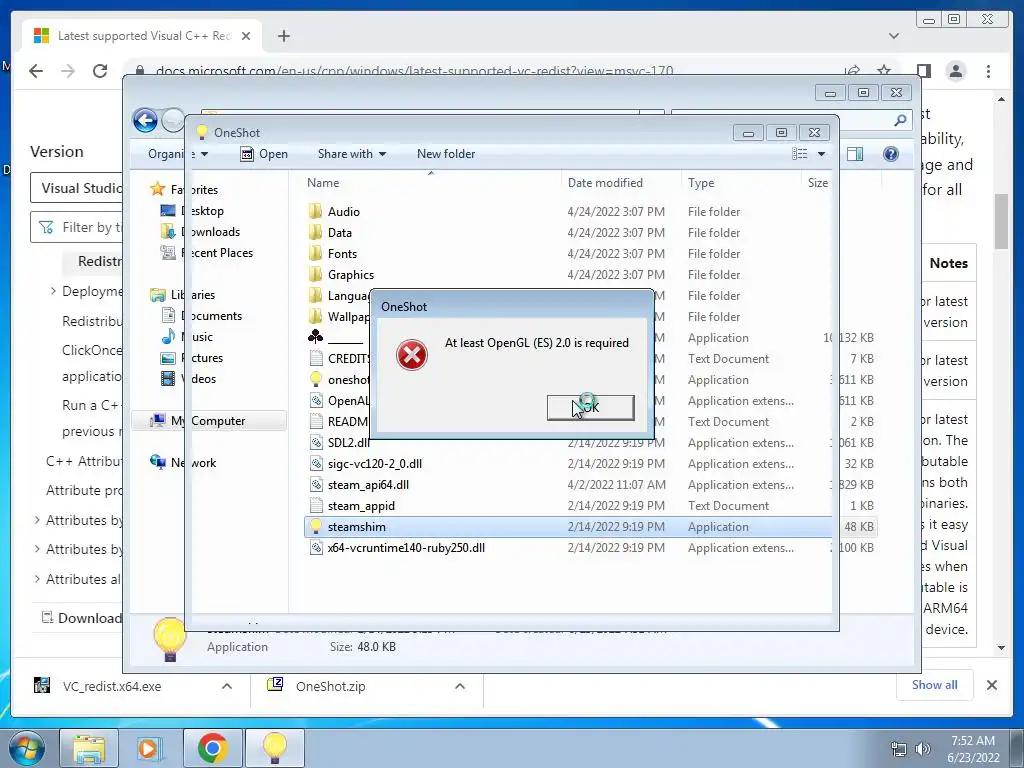
Task: Go back in back Explorer window
Action: coord(145,121)
